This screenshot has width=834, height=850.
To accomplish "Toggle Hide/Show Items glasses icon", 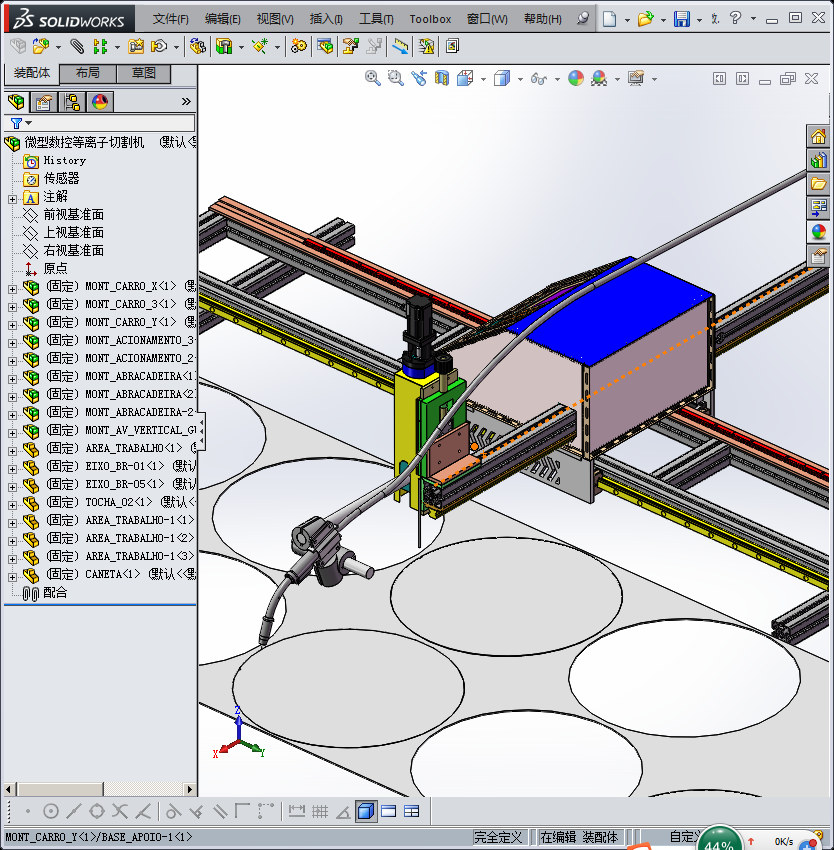I will [x=539, y=78].
